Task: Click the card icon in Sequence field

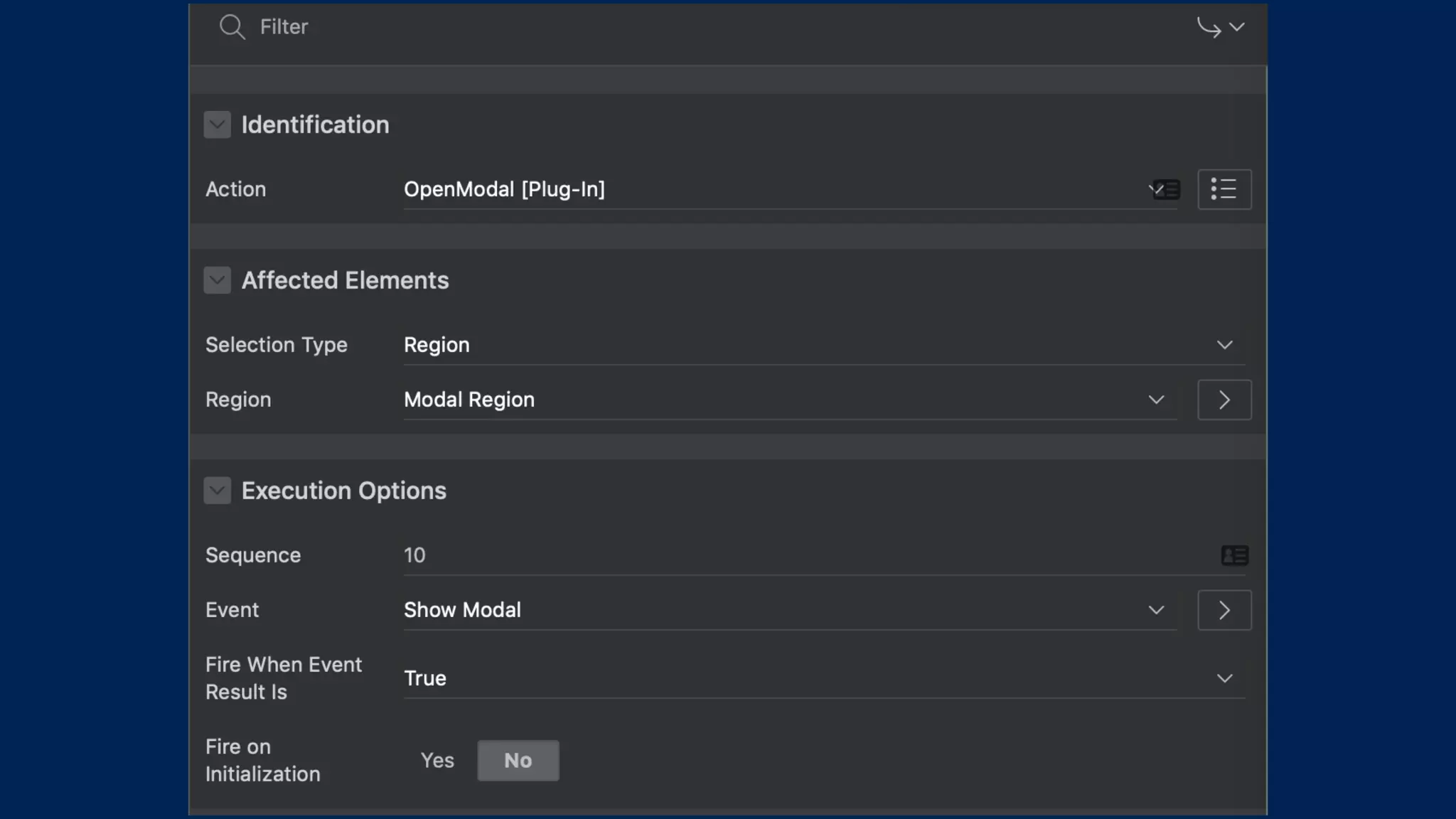Action: [x=1234, y=555]
